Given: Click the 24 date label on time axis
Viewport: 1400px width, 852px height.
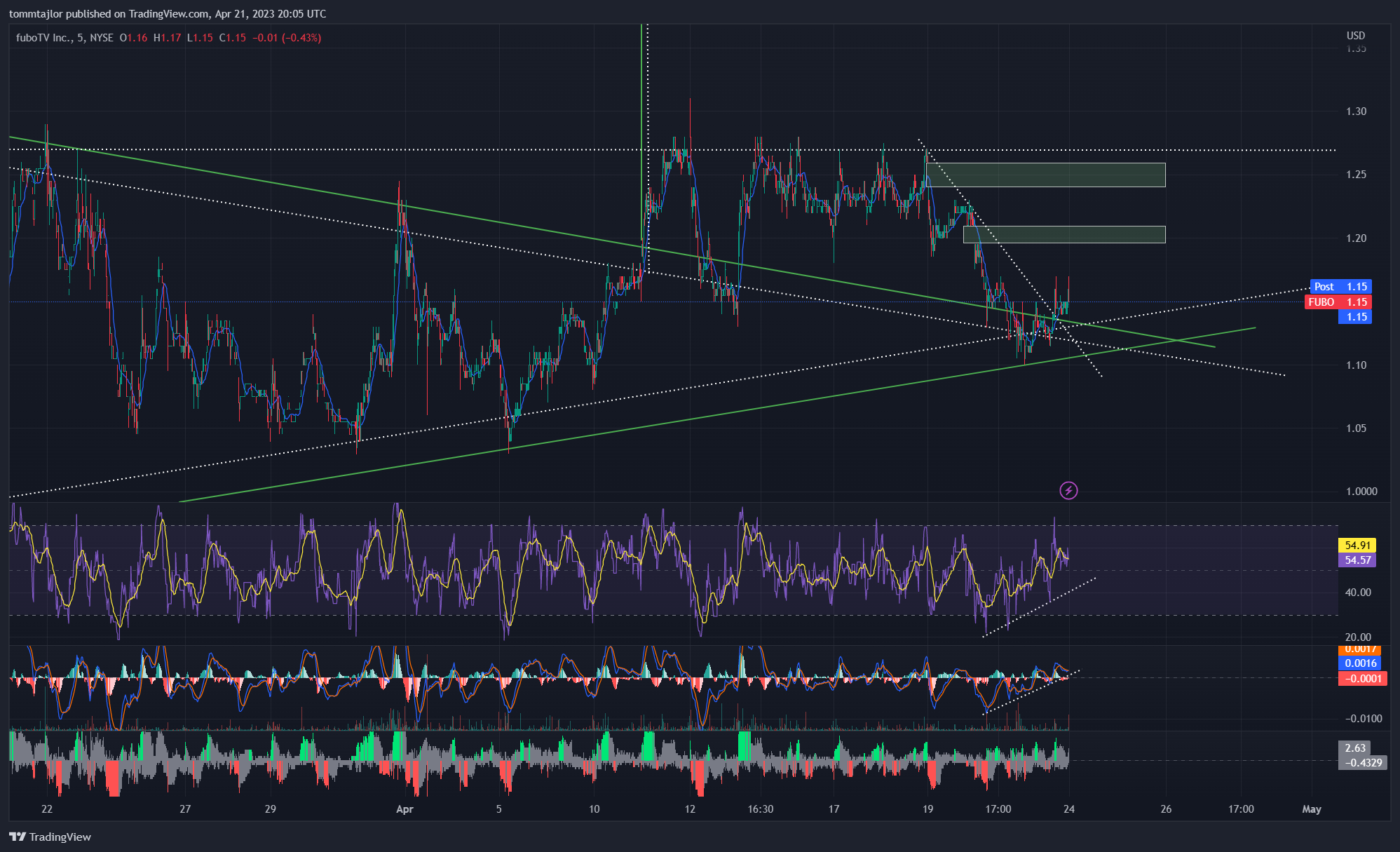Looking at the screenshot, I should pyautogui.click(x=1069, y=809).
